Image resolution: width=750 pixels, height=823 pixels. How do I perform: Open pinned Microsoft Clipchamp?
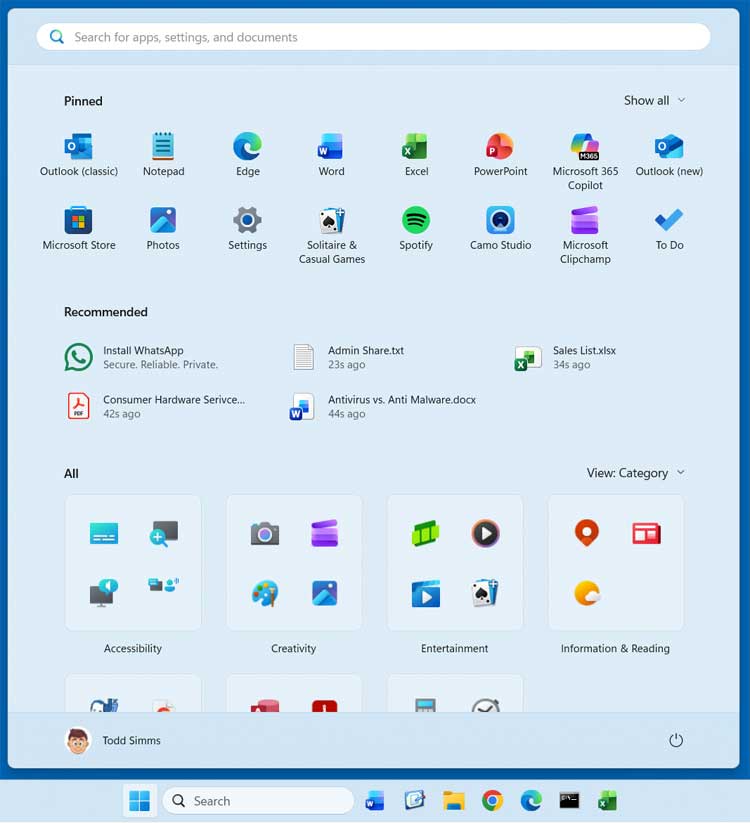[x=585, y=236]
